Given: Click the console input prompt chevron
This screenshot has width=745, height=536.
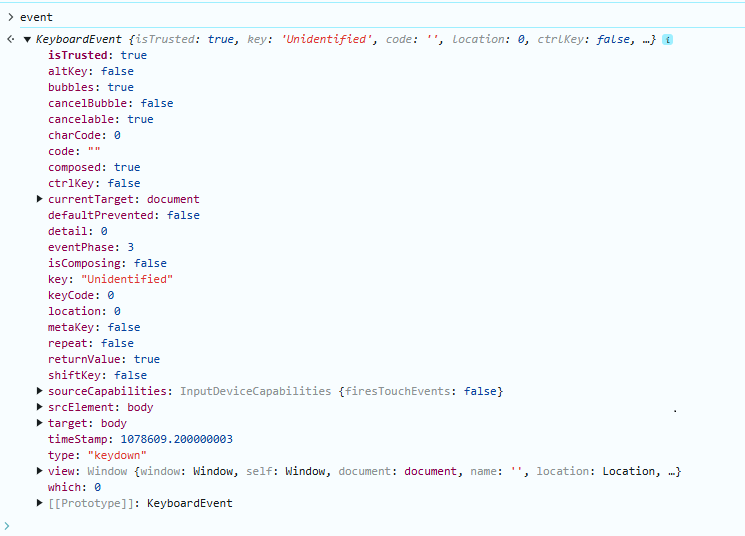Looking at the screenshot, I should tap(7, 526).
